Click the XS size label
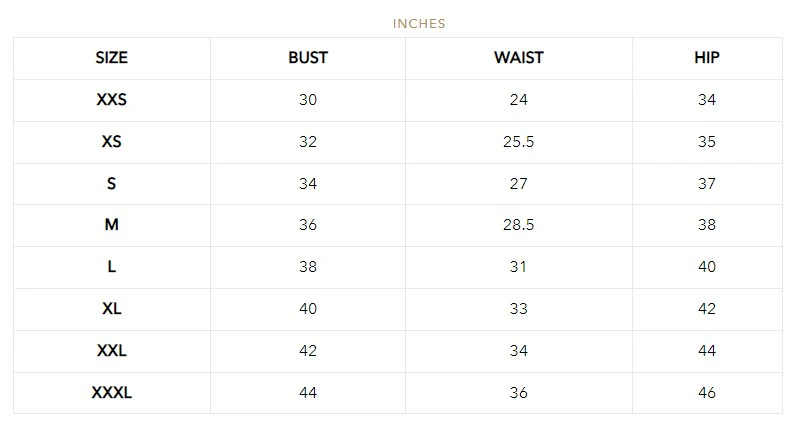Image resolution: width=796 pixels, height=428 pixels. click(111, 142)
